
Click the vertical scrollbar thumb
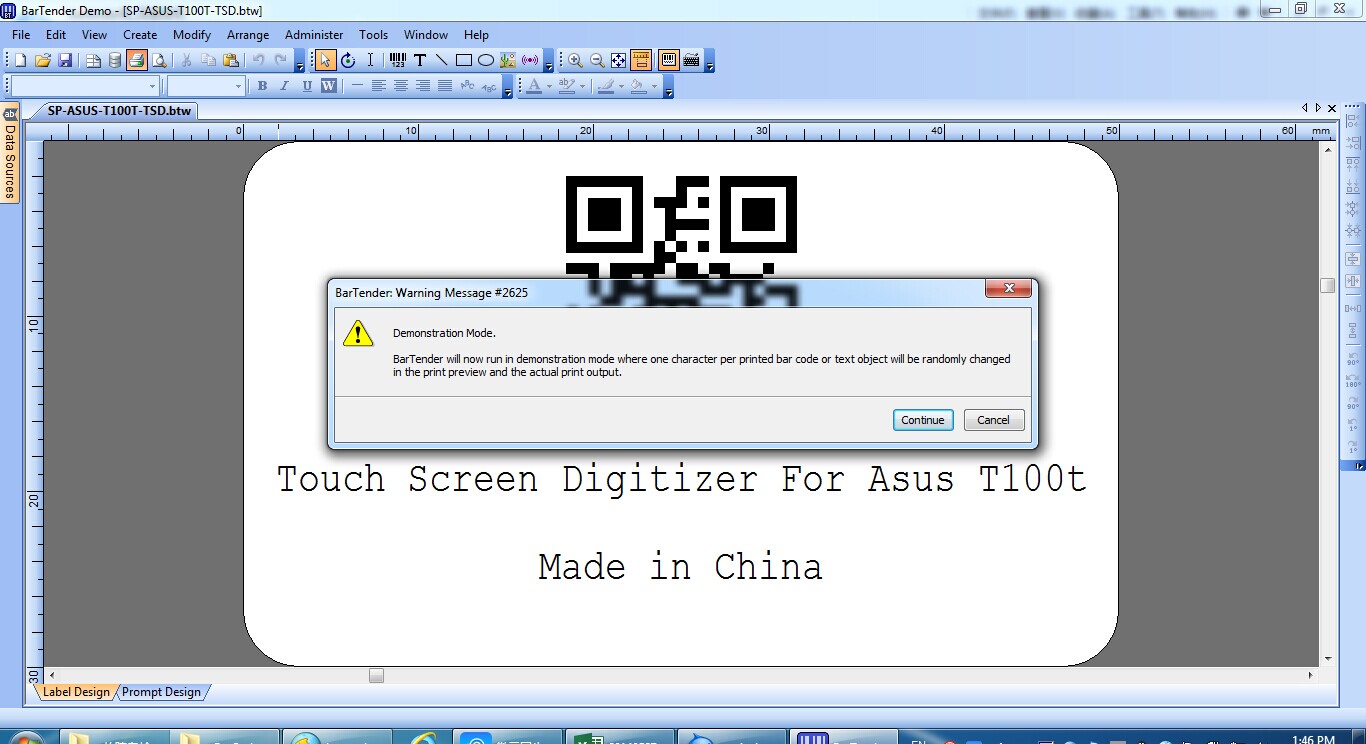pyautogui.click(x=1327, y=285)
